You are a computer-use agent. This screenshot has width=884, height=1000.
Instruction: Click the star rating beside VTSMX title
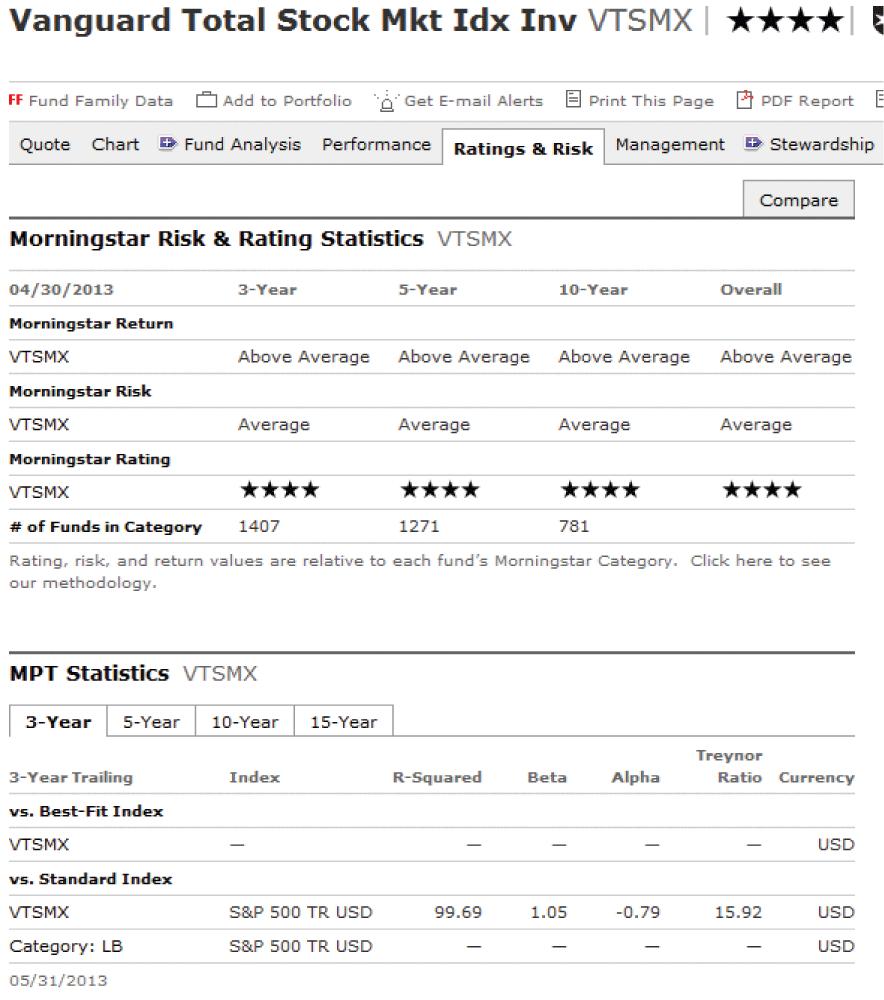pyautogui.click(x=785, y=21)
